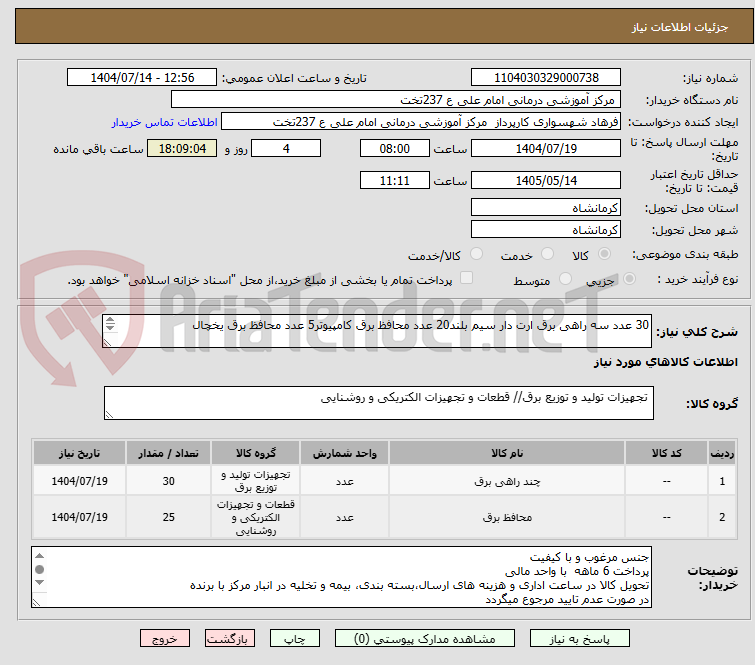Screen dimensions: 755x665
Task: Click the خروج exit button
Action: (165, 639)
